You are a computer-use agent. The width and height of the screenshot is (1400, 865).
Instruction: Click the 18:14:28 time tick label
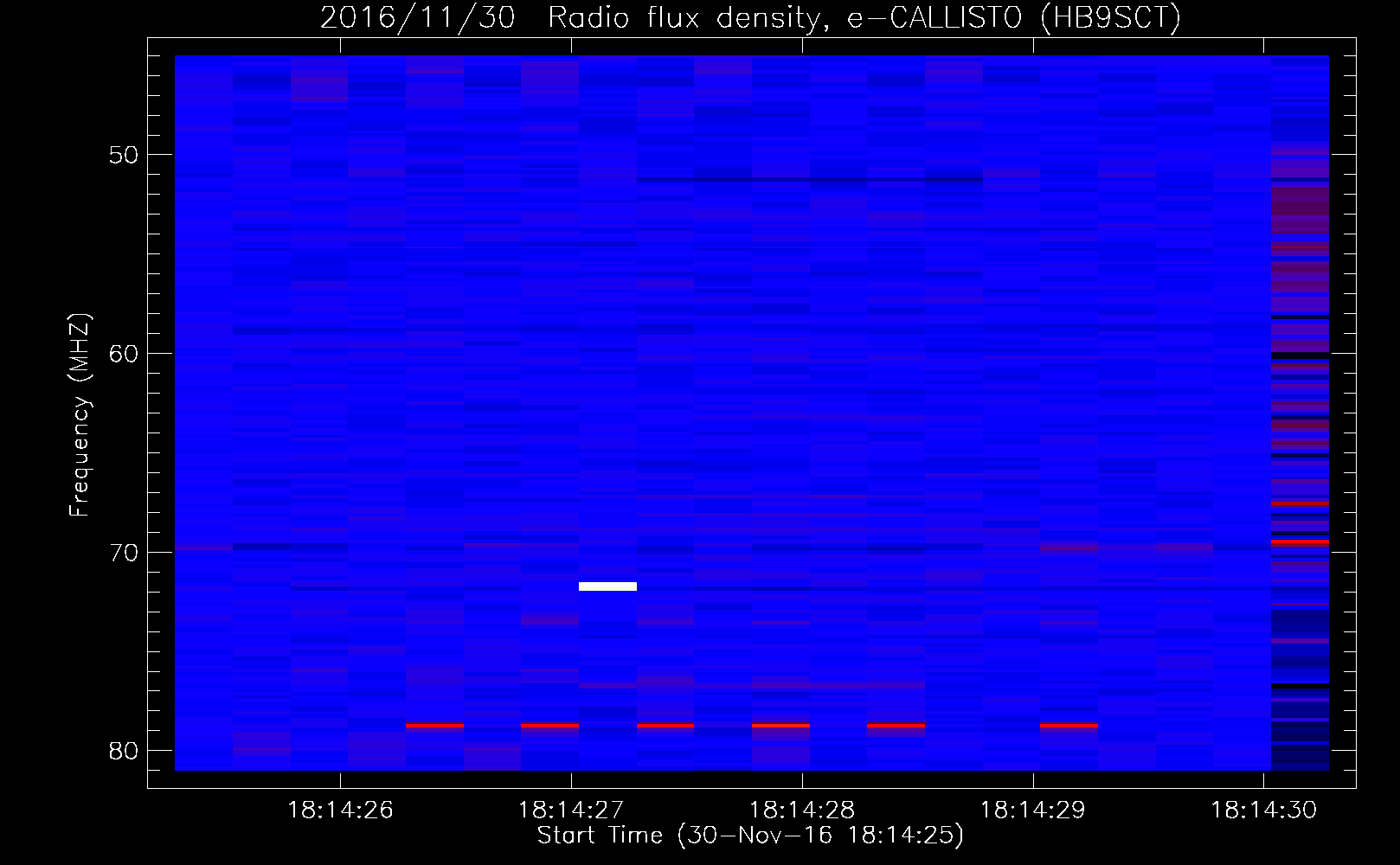[802, 811]
